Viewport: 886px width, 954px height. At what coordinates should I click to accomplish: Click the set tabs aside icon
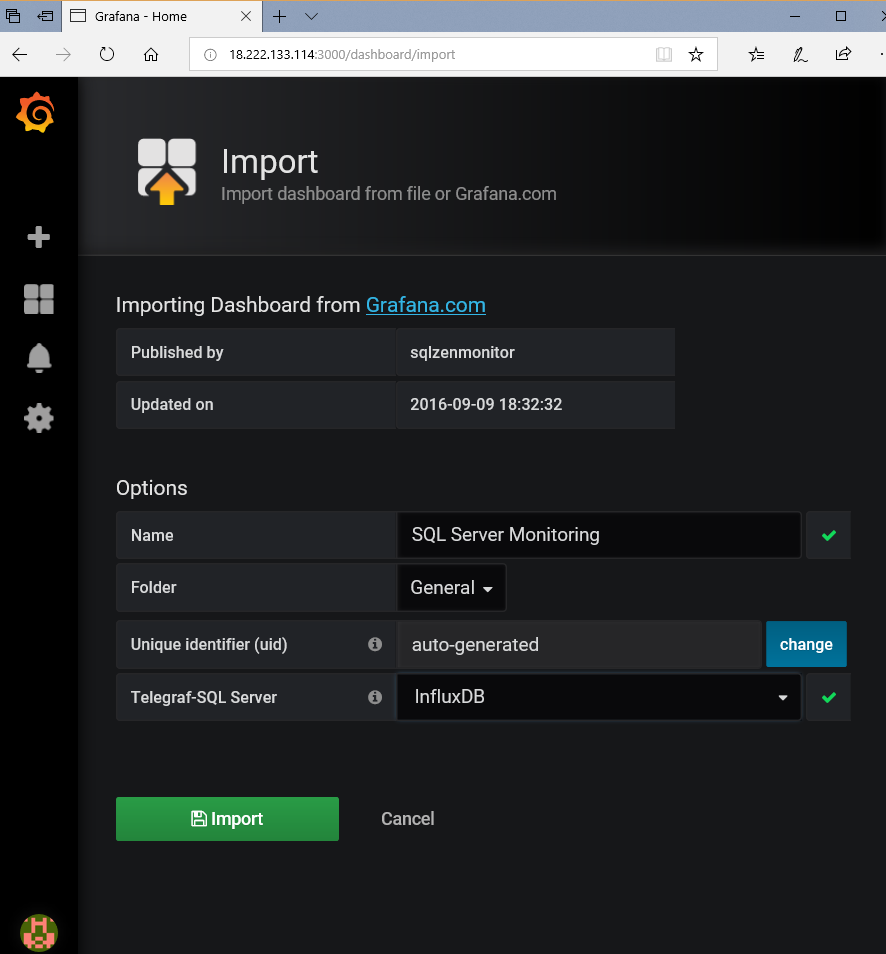[45, 16]
